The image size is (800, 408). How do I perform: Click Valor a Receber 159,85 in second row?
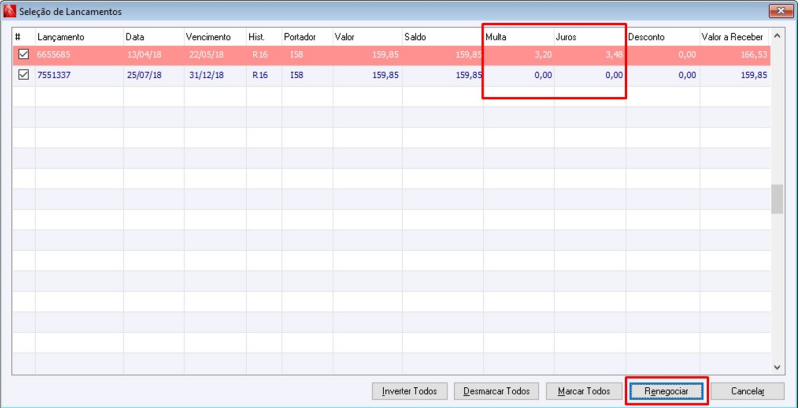754,75
